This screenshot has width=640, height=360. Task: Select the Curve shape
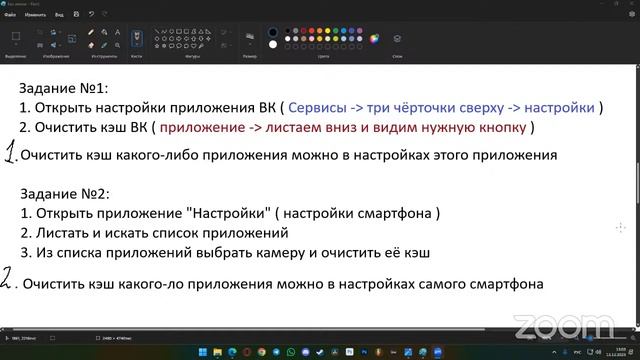point(164,31)
